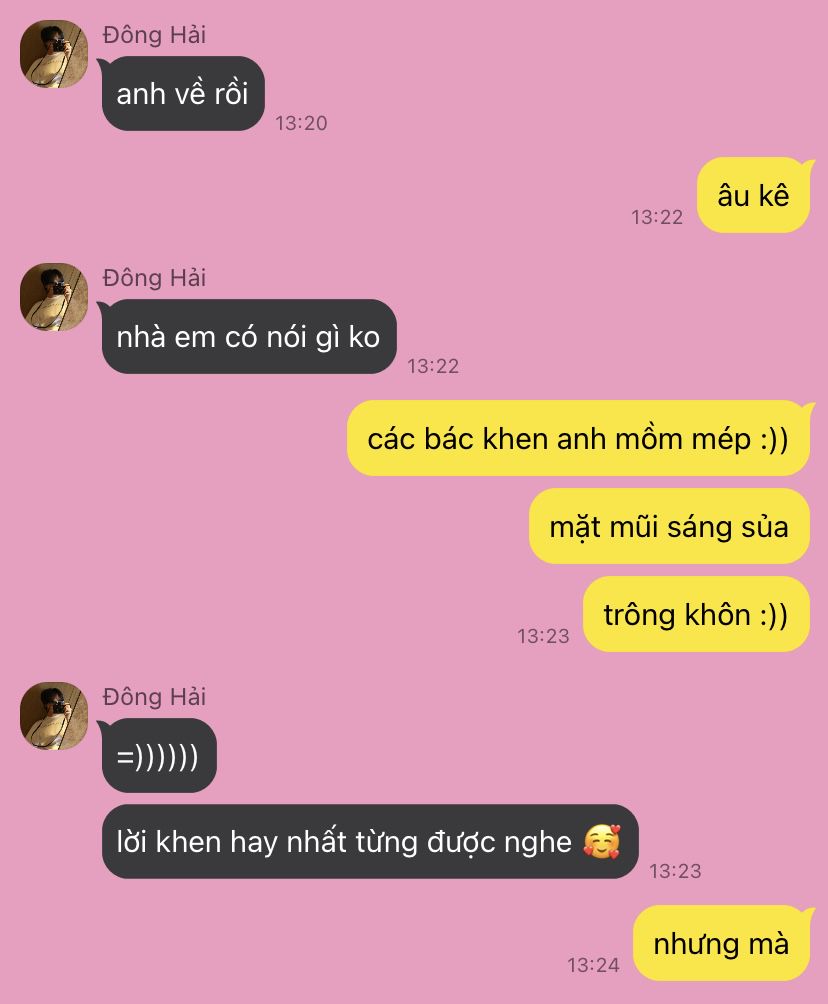Tap the 13:24 timestamp next to 'nhưng mà'
Viewport: 828px width, 1004px height.
pos(593,965)
